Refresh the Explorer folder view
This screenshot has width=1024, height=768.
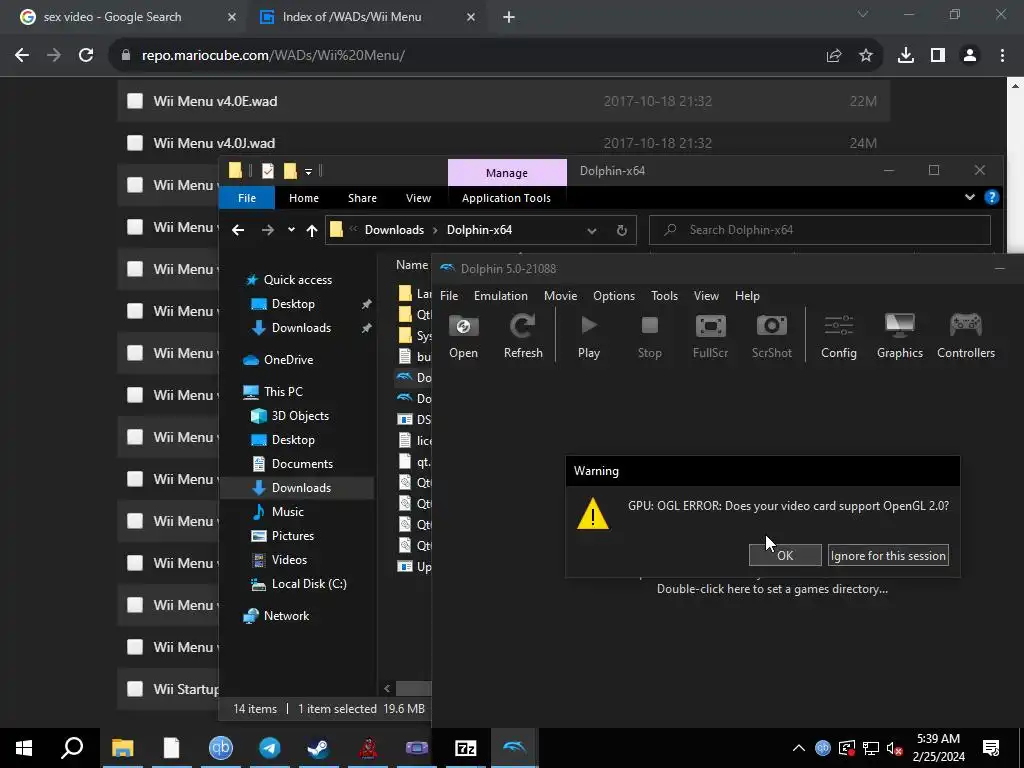(622, 230)
